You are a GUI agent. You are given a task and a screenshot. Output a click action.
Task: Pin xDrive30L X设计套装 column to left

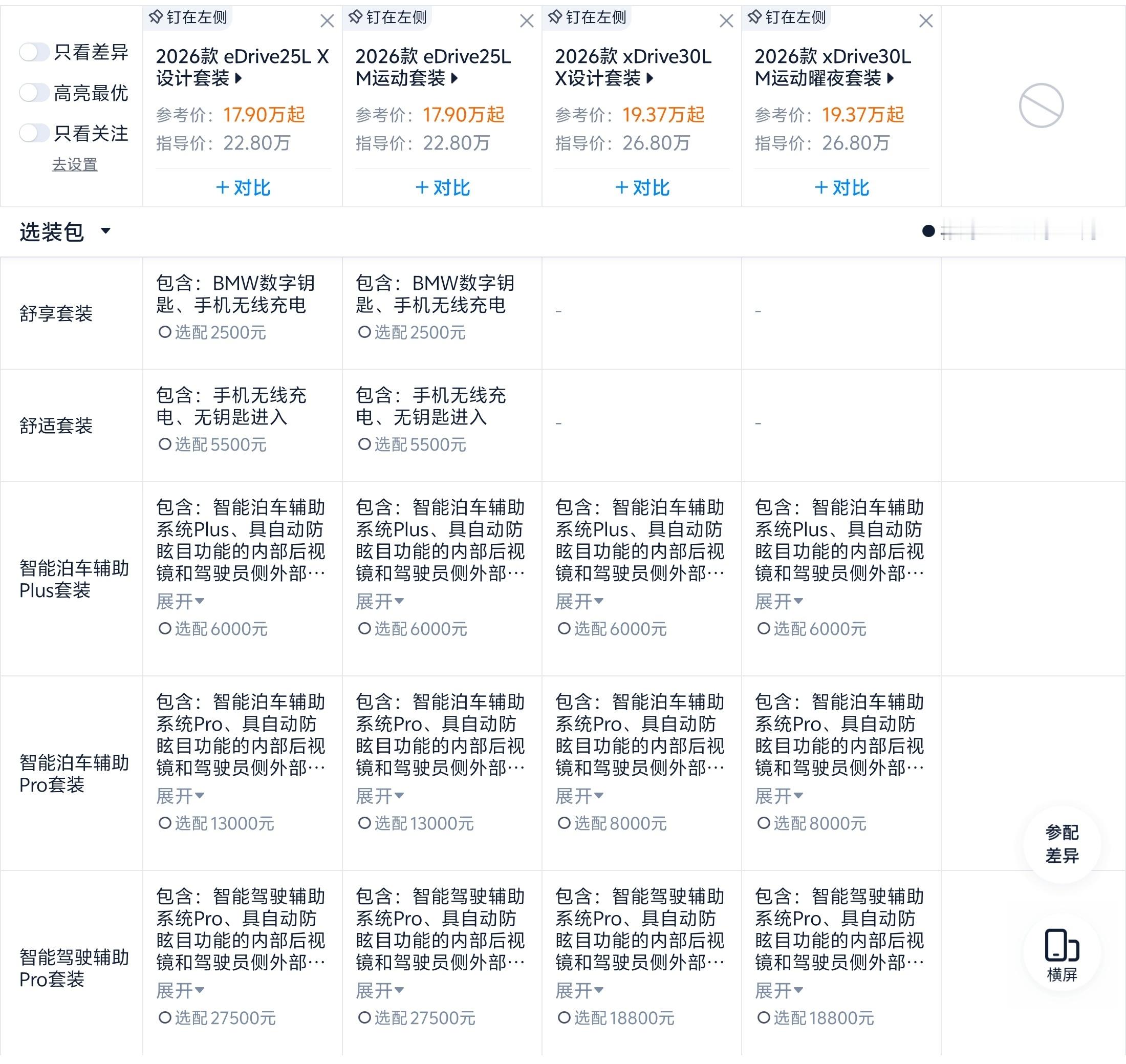(588, 17)
